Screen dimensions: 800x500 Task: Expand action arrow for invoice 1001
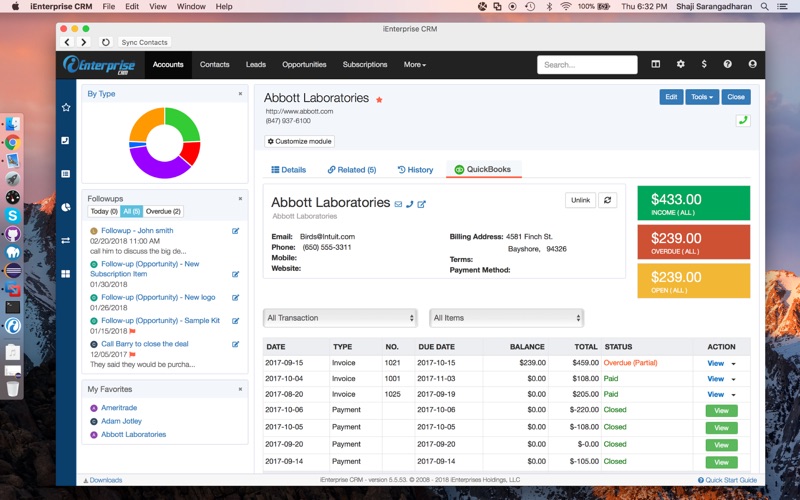[734, 380]
